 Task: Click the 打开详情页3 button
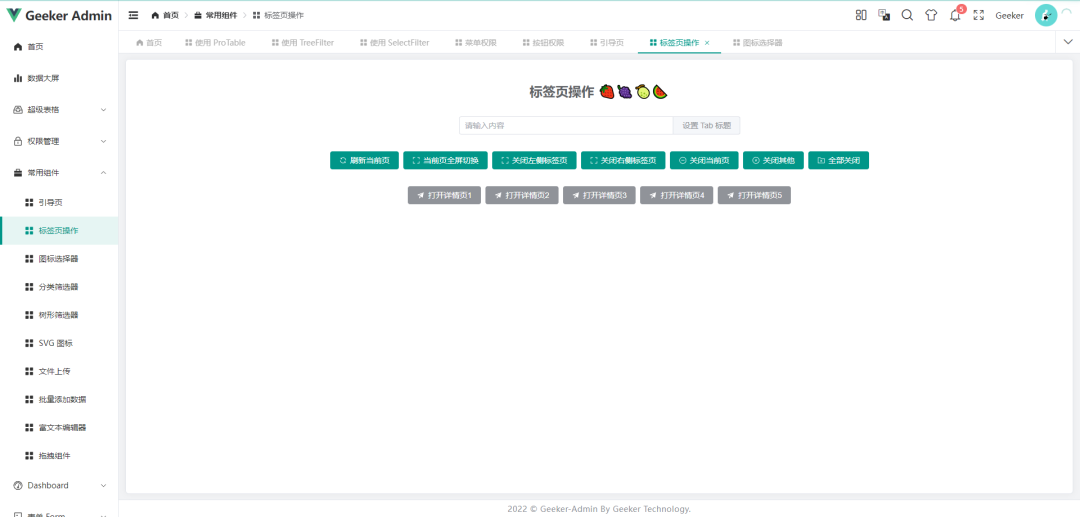(x=599, y=196)
